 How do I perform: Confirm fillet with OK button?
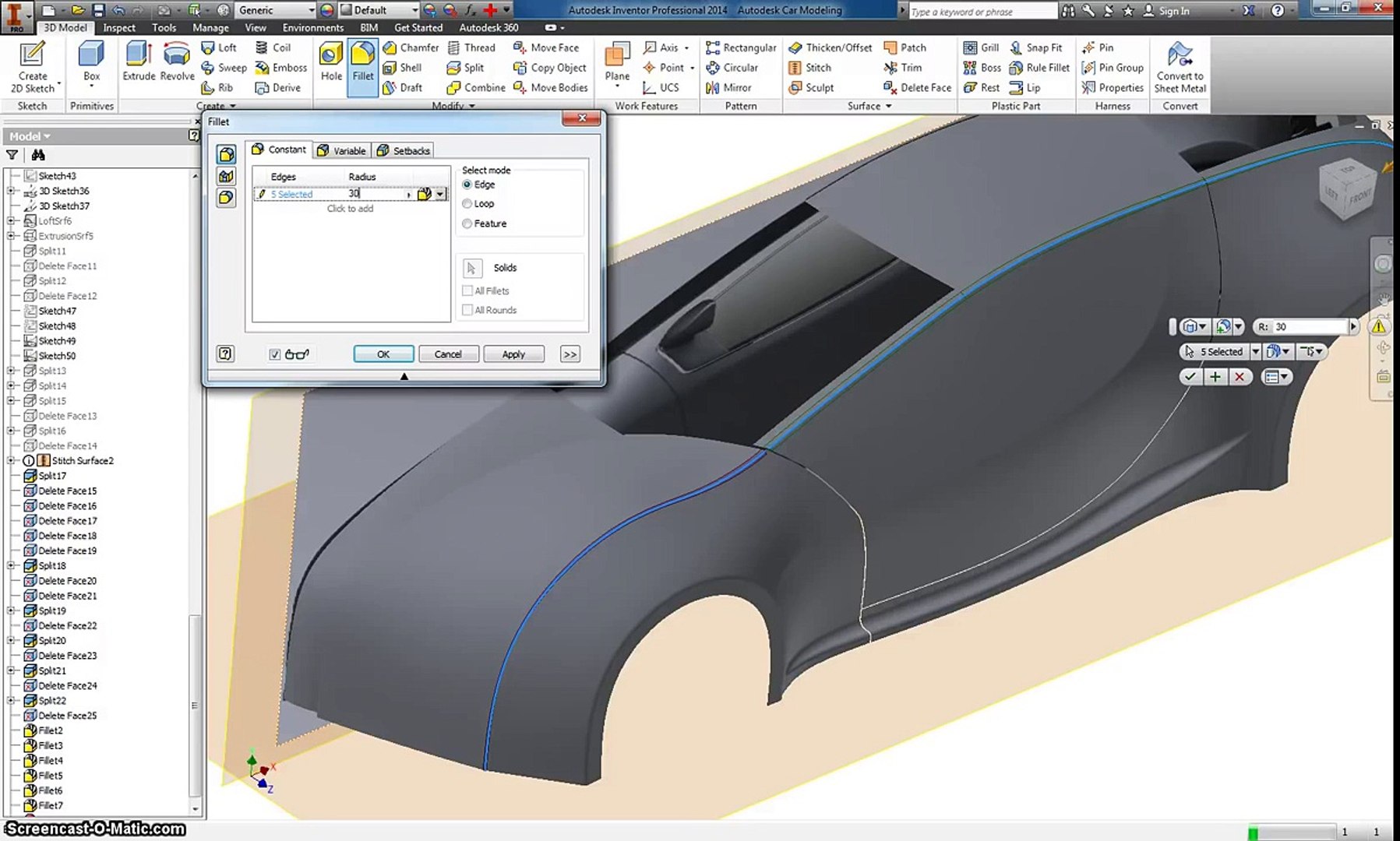point(383,354)
